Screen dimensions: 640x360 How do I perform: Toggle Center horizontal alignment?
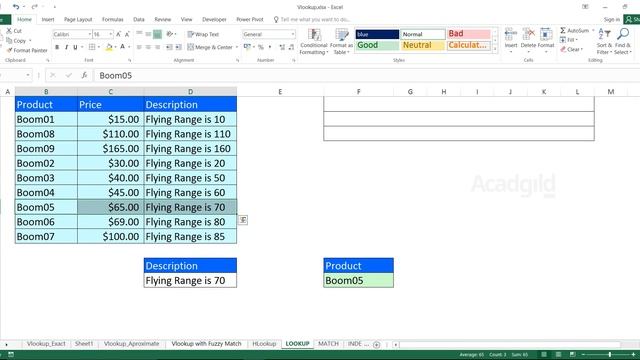coord(148,47)
